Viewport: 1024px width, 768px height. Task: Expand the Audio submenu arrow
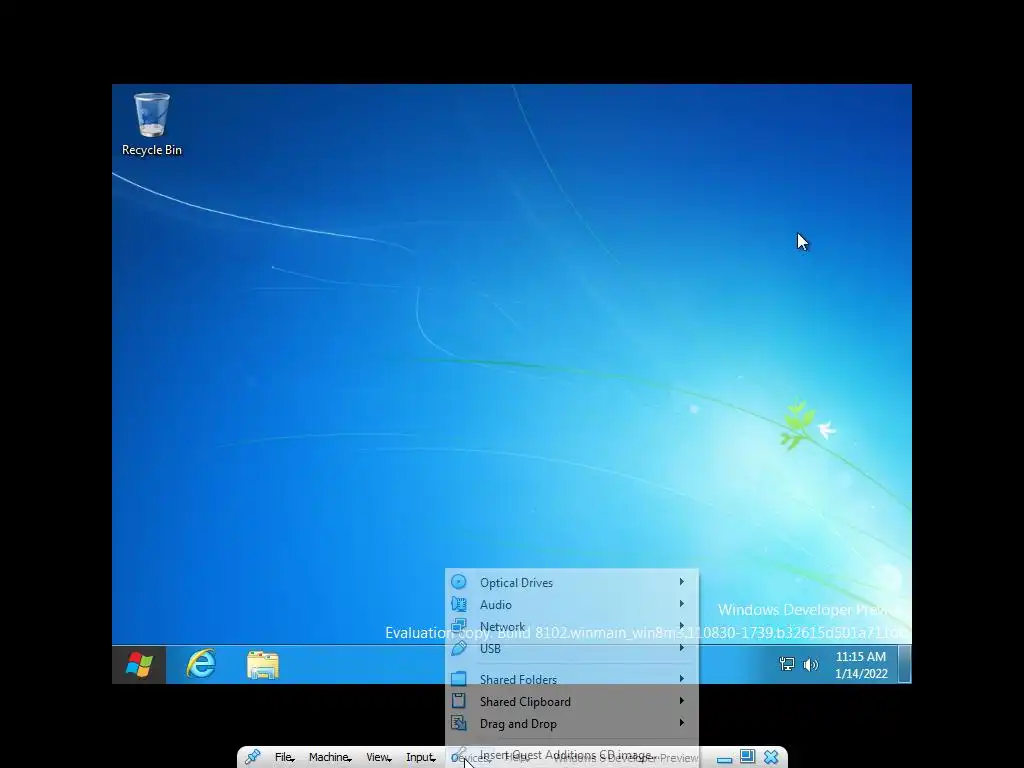click(682, 604)
